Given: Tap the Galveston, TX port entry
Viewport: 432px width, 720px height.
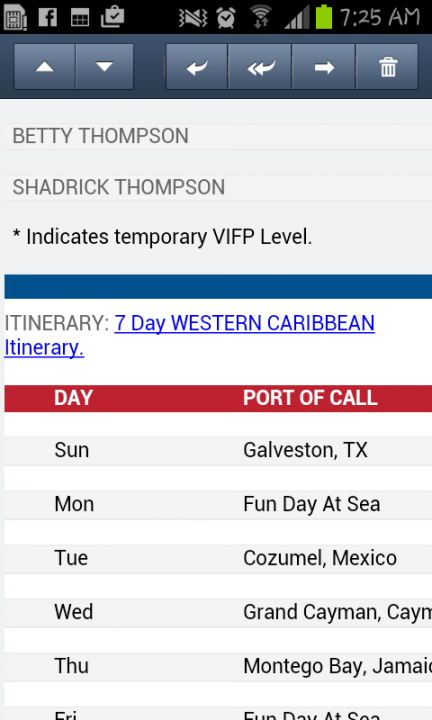Looking at the screenshot, I should pos(305,450).
